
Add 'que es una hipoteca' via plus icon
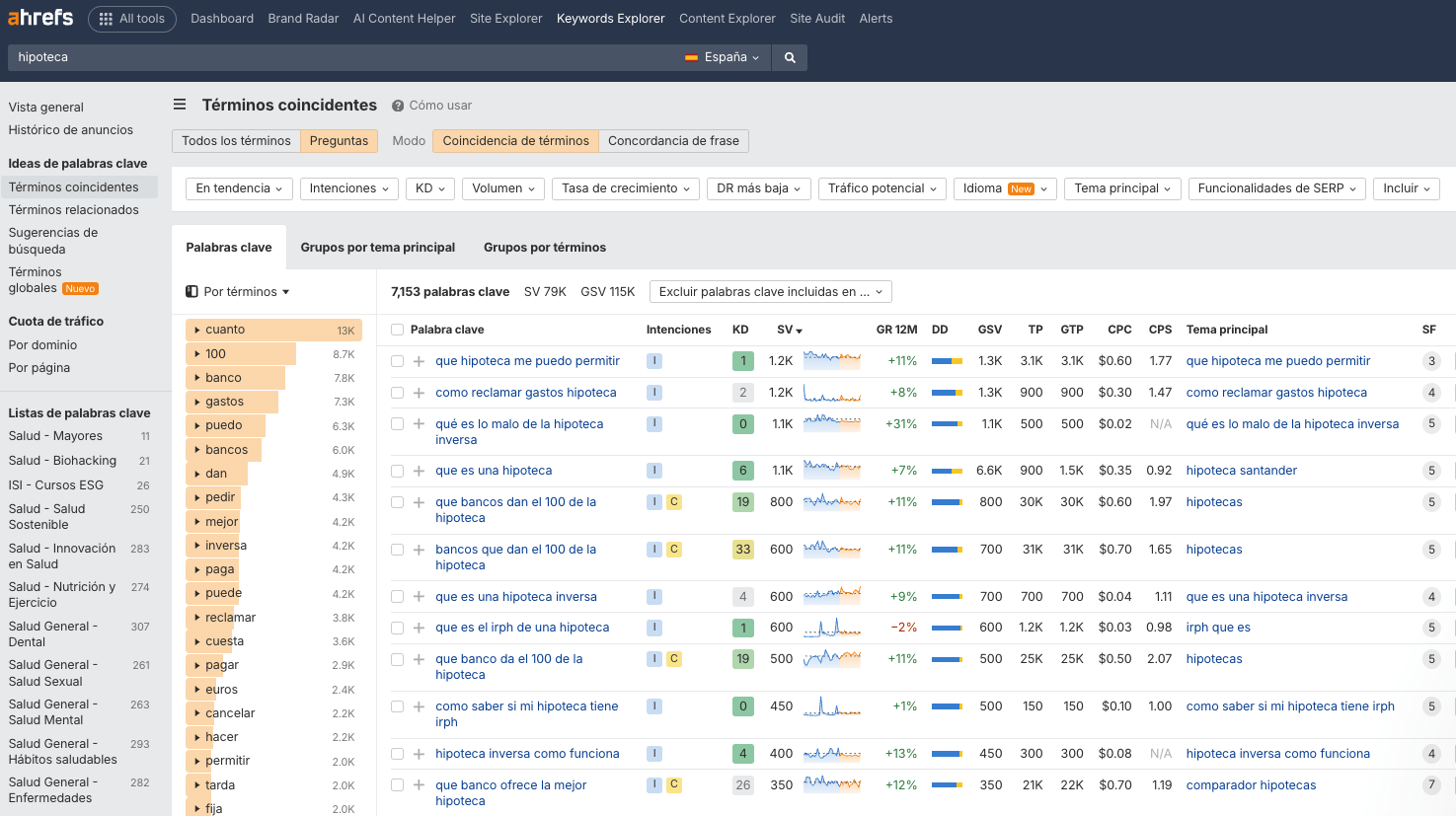click(x=418, y=471)
